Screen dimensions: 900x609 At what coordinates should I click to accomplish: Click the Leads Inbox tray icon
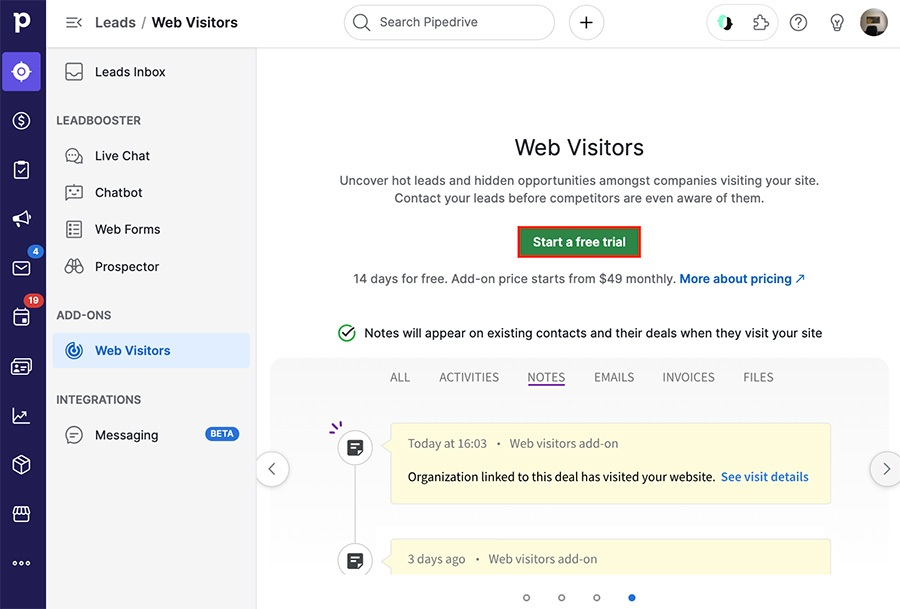pos(74,72)
